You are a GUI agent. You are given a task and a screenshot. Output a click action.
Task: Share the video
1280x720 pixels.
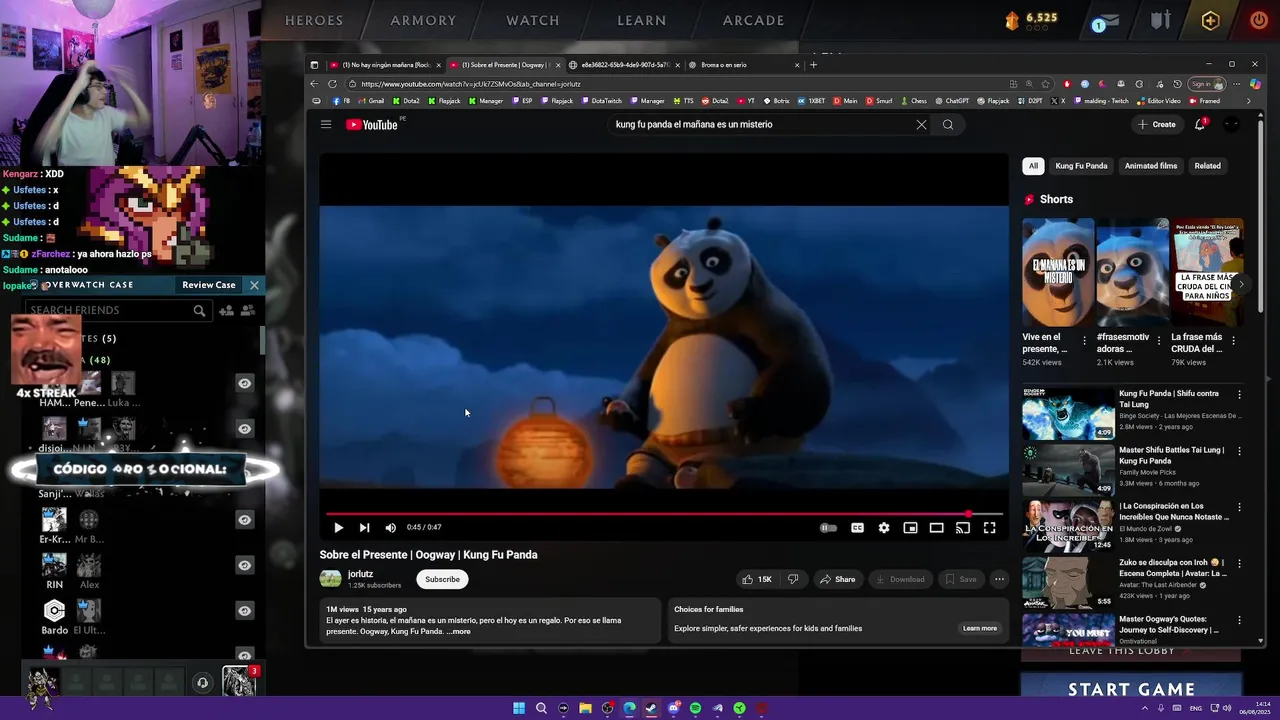[x=838, y=579]
